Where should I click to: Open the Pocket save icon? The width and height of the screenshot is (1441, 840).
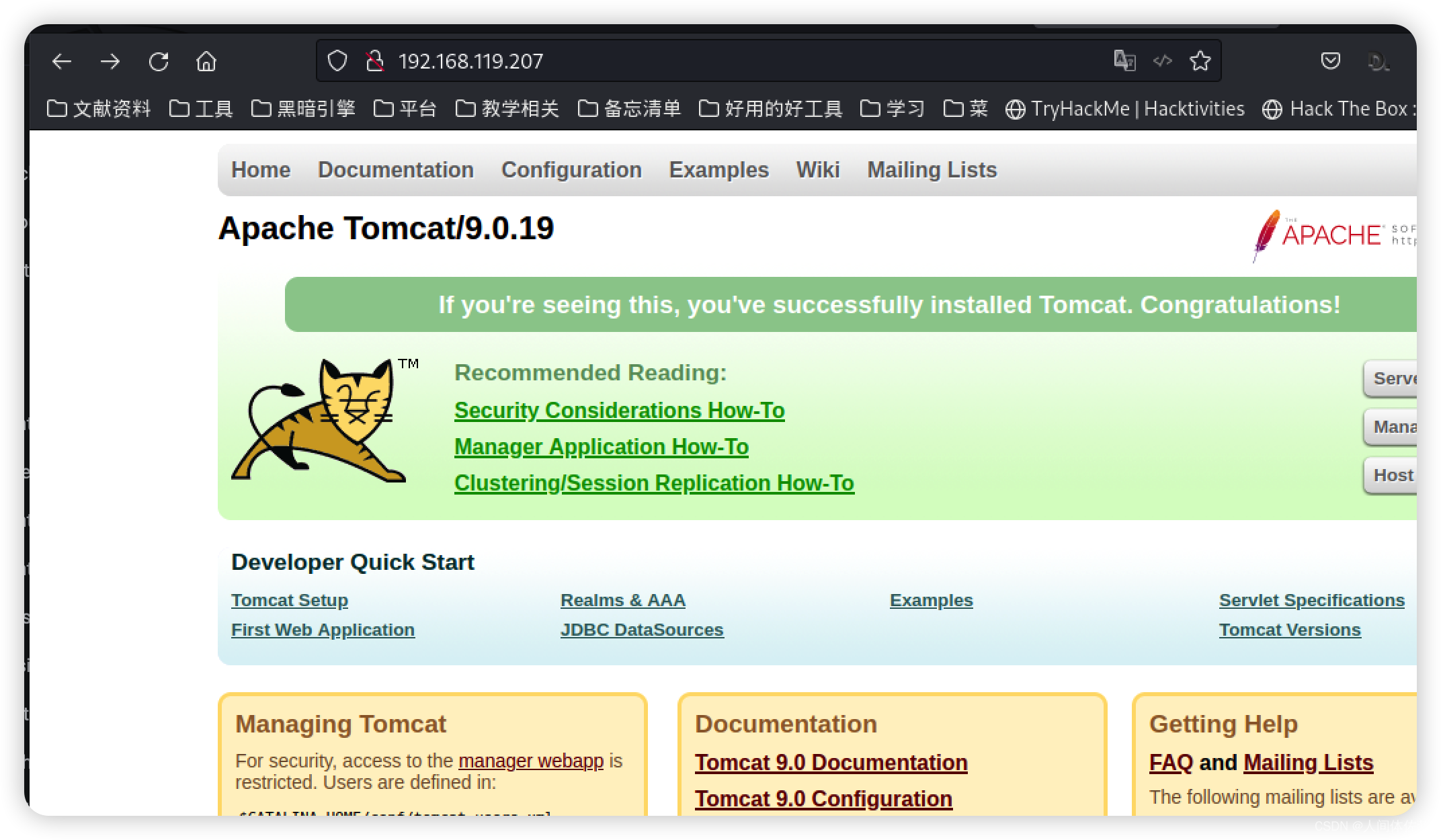tap(1331, 61)
